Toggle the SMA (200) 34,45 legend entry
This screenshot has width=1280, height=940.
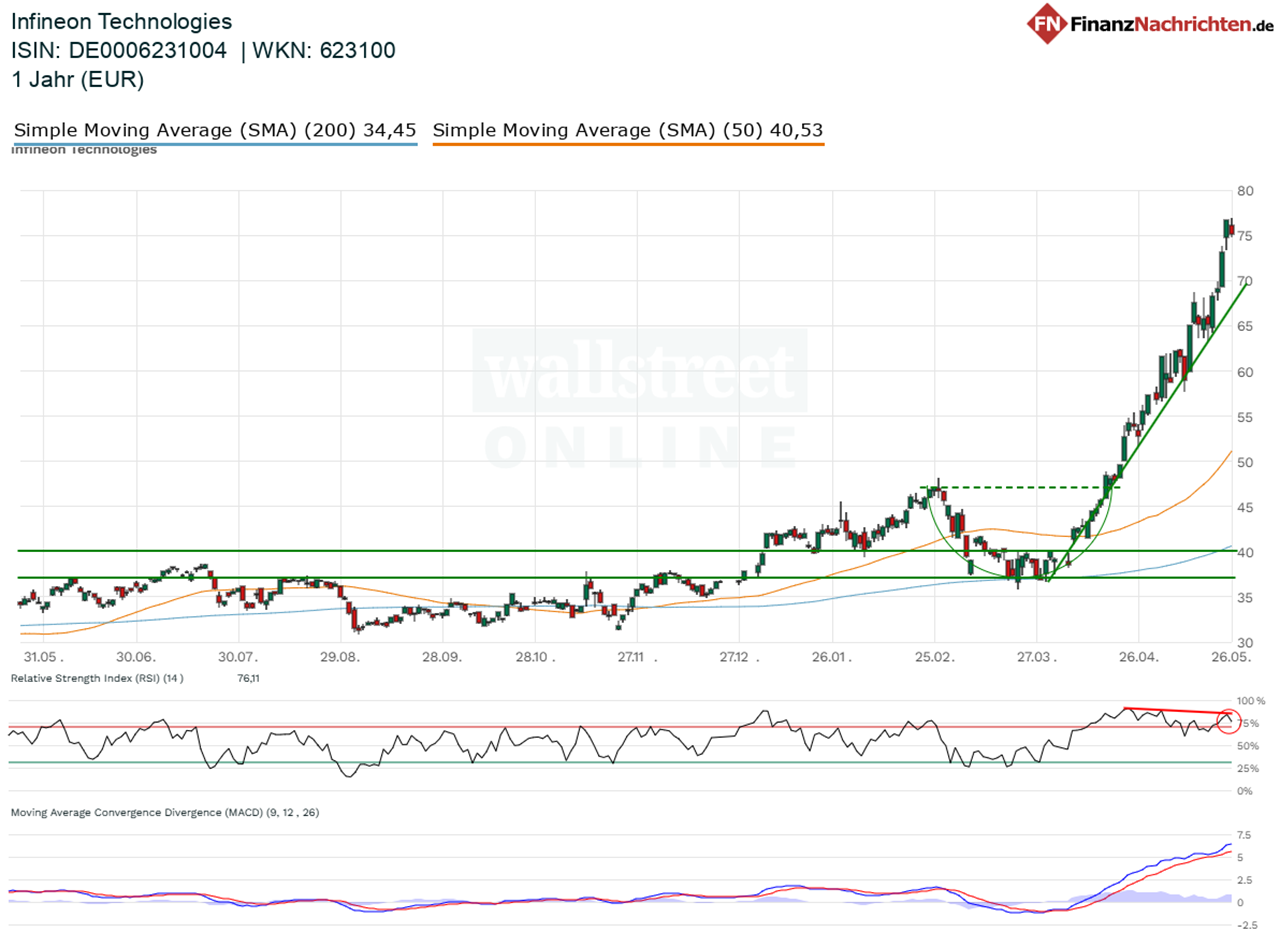(x=215, y=130)
